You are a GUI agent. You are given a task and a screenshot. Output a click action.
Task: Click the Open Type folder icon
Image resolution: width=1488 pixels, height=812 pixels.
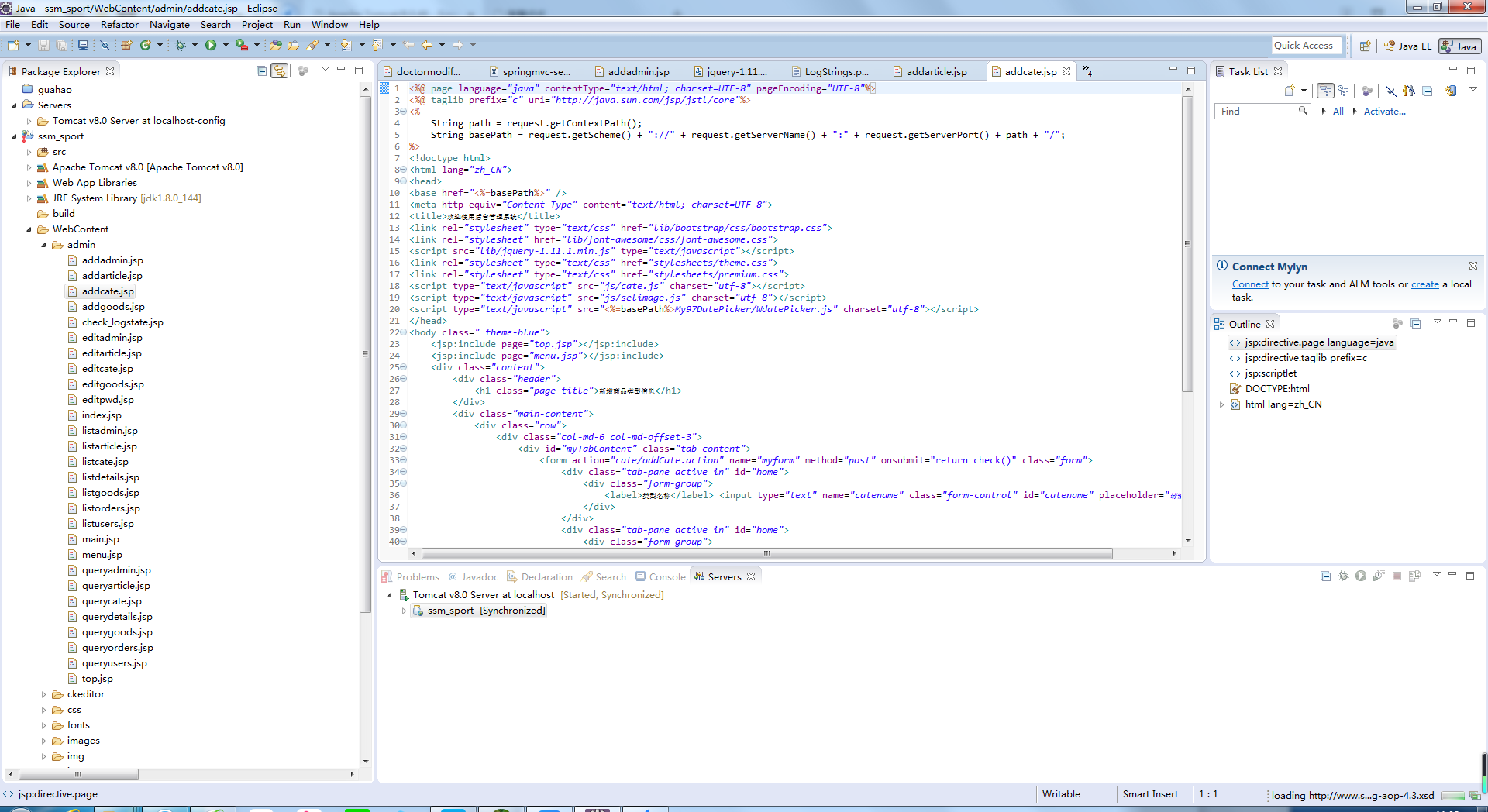(275, 46)
